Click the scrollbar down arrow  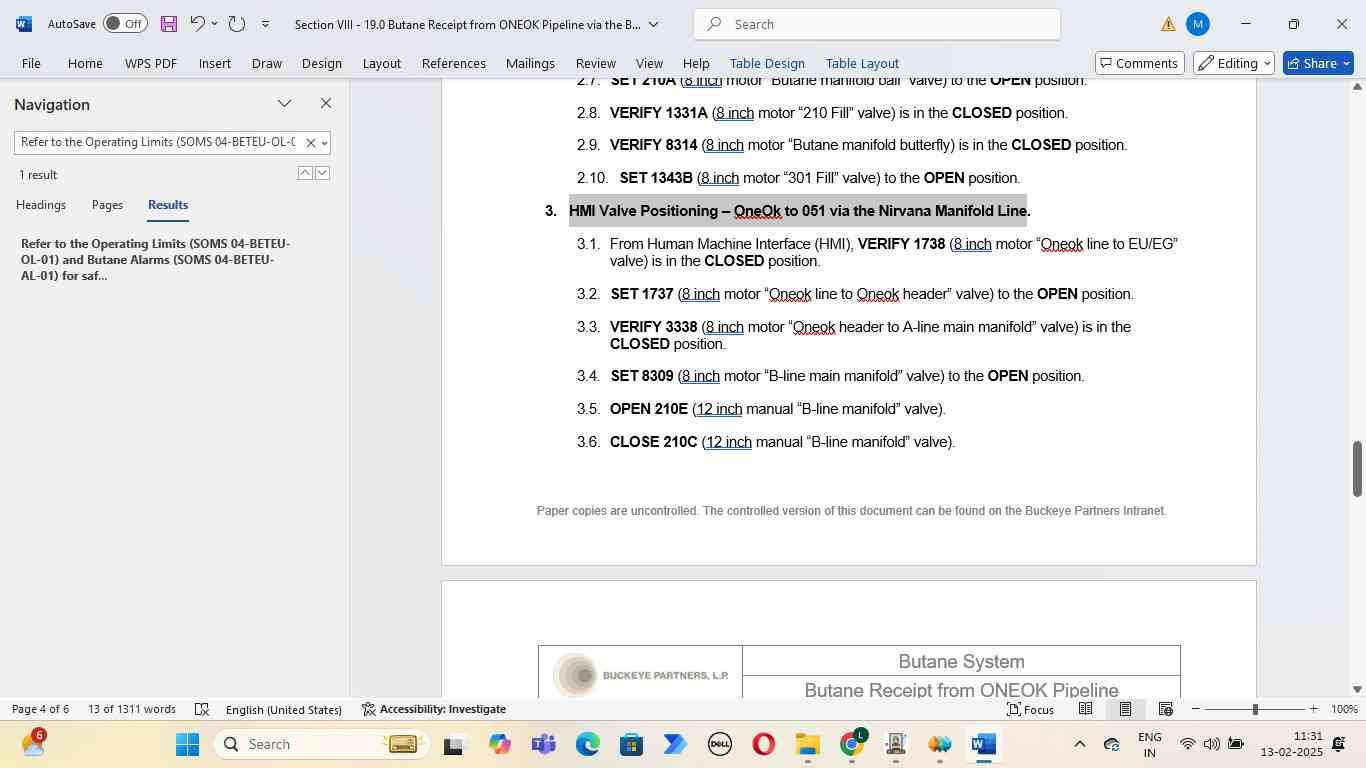coord(1358,689)
